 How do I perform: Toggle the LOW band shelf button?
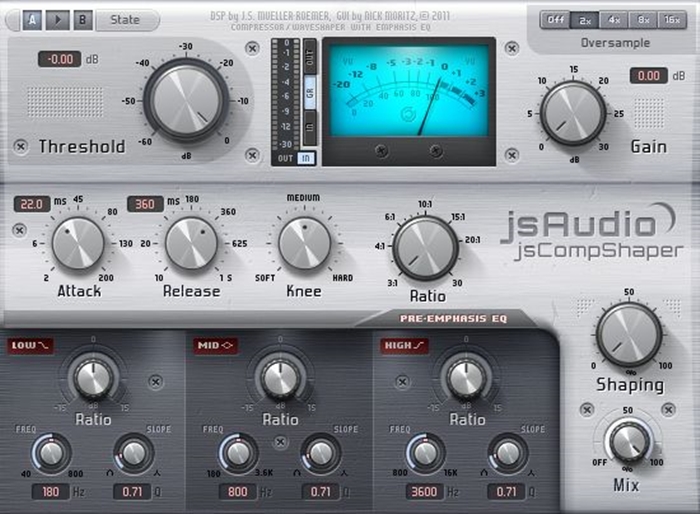pos(32,346)
